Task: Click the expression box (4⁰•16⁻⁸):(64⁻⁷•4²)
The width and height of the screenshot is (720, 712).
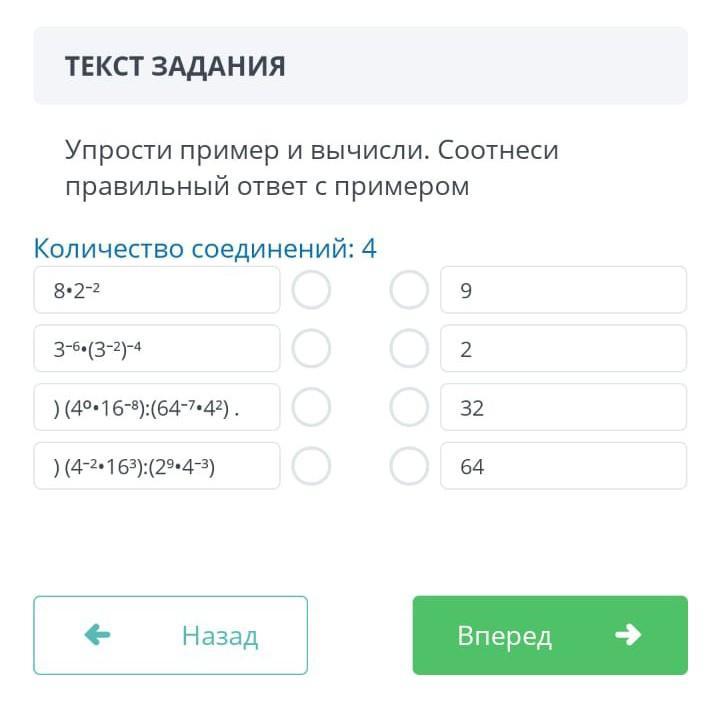Action: click(157, 407)
